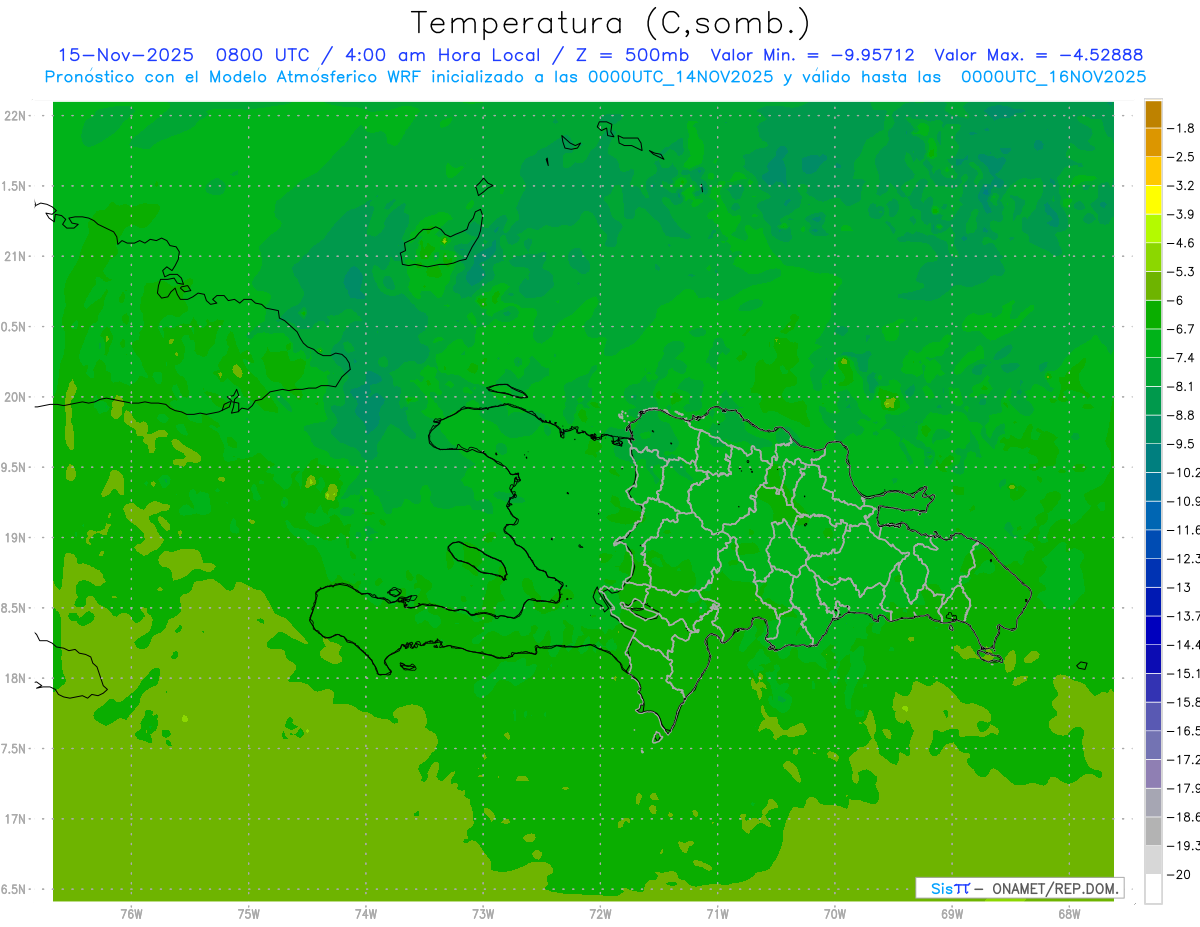This screenshot has height=927, width=1200.
Task: Click the 17N latitude label
Action: 17,819
